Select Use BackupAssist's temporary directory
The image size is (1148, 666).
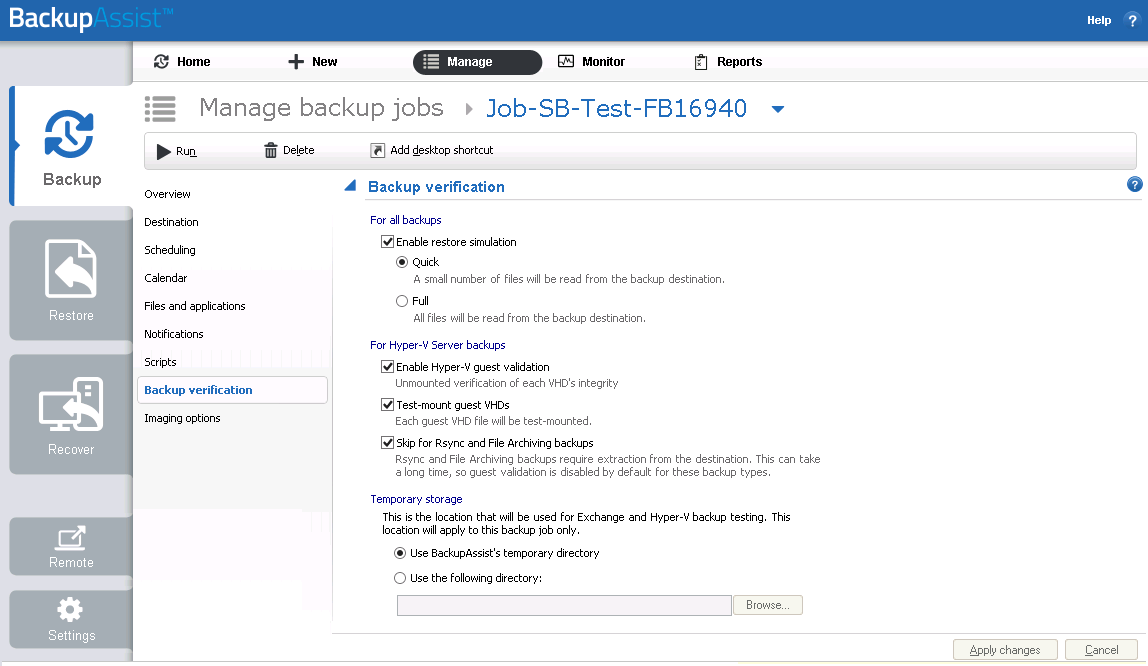[400, 553]
